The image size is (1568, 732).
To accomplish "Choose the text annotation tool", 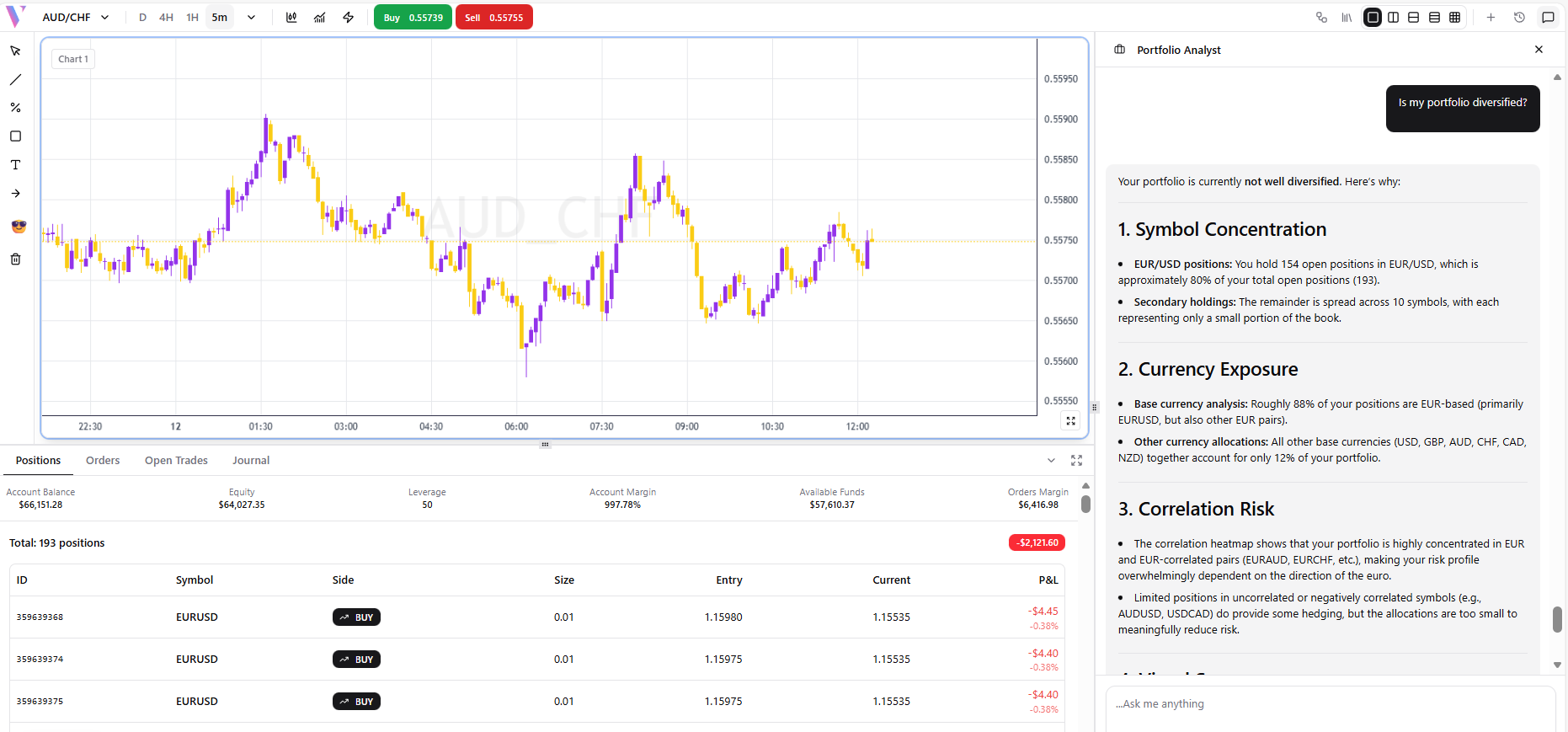I will 15,165.
